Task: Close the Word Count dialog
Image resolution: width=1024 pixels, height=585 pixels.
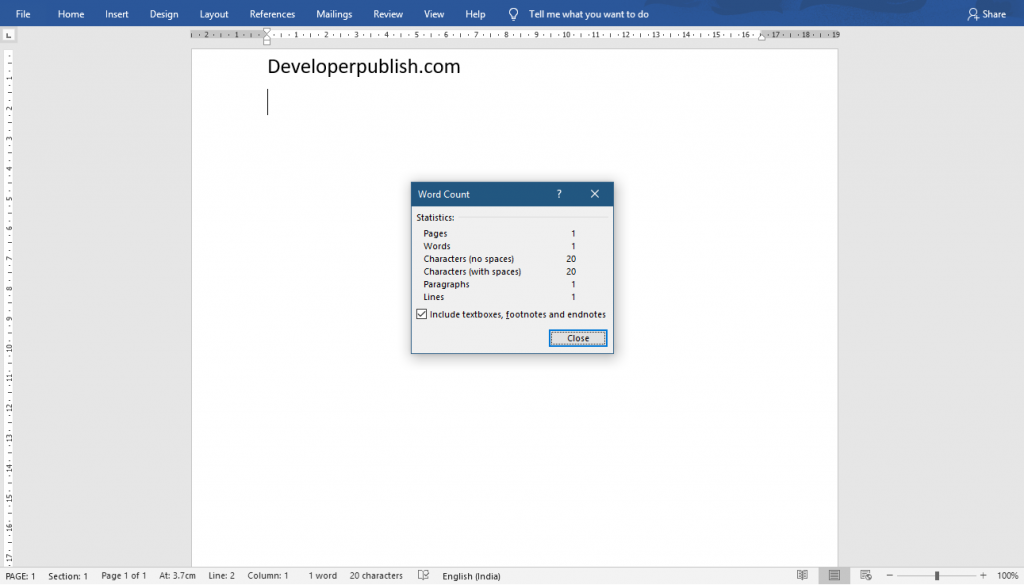Action: click(x=577, y=338)
